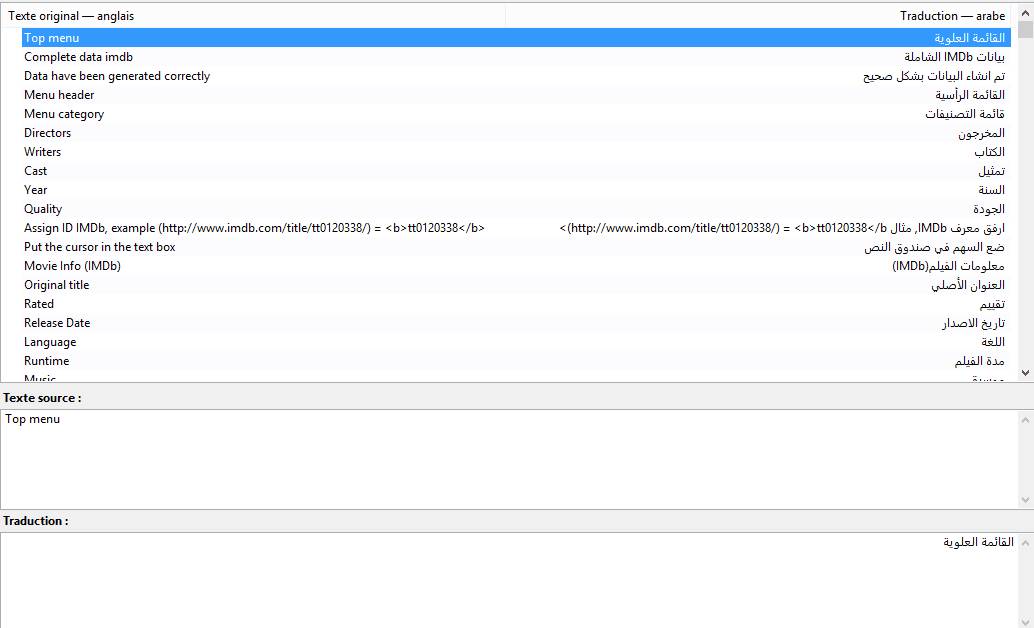1034x628 pixels.
Task: Select the 'Year' row
Action: coord(516,190)
